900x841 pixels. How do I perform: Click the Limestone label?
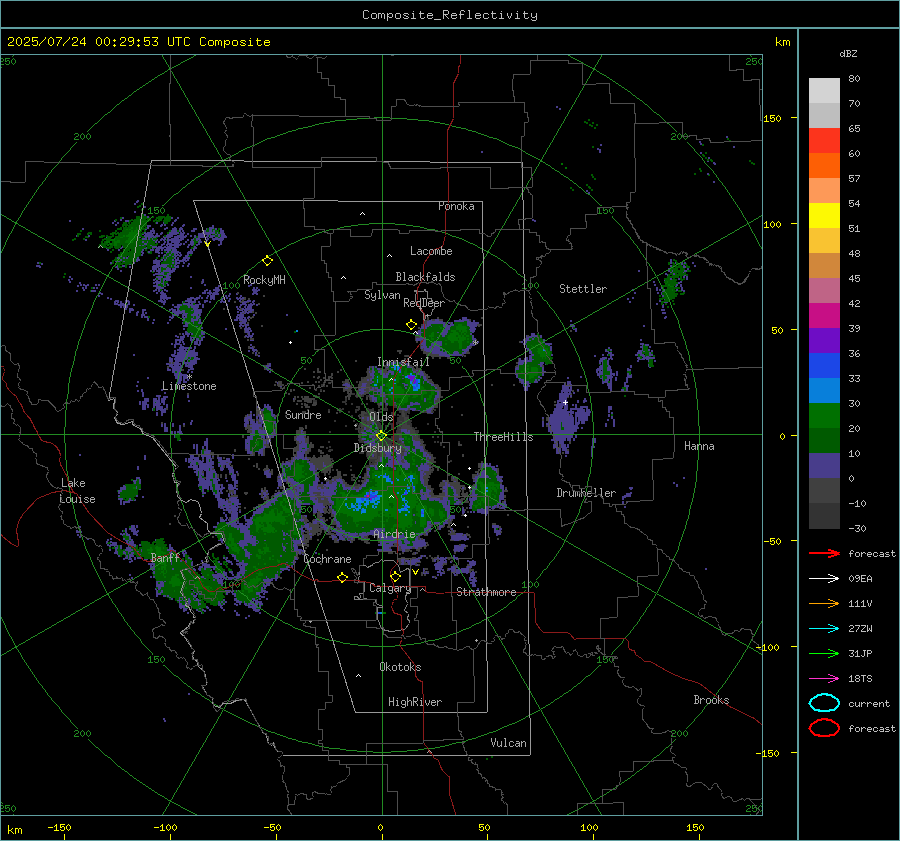pyautogui.click(x=189, y=386)
